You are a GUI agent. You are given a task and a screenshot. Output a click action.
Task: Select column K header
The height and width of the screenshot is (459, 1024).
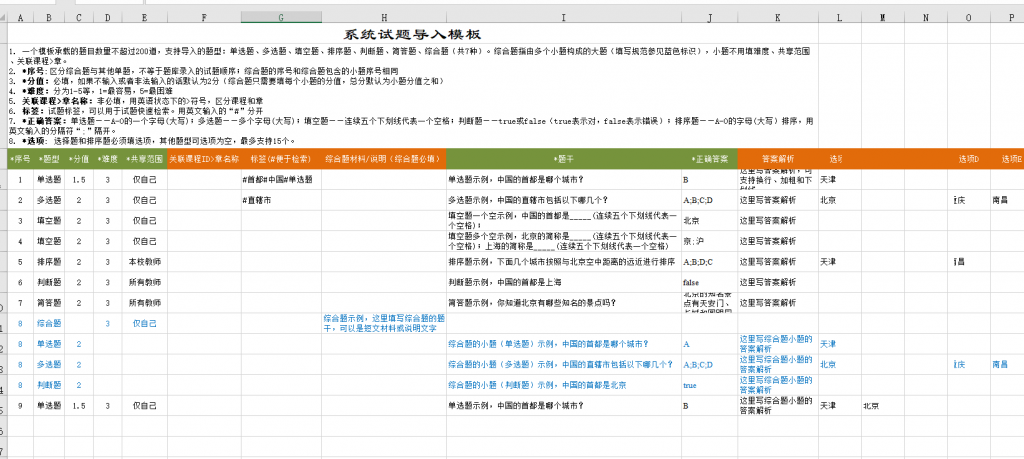coord(778,18)
